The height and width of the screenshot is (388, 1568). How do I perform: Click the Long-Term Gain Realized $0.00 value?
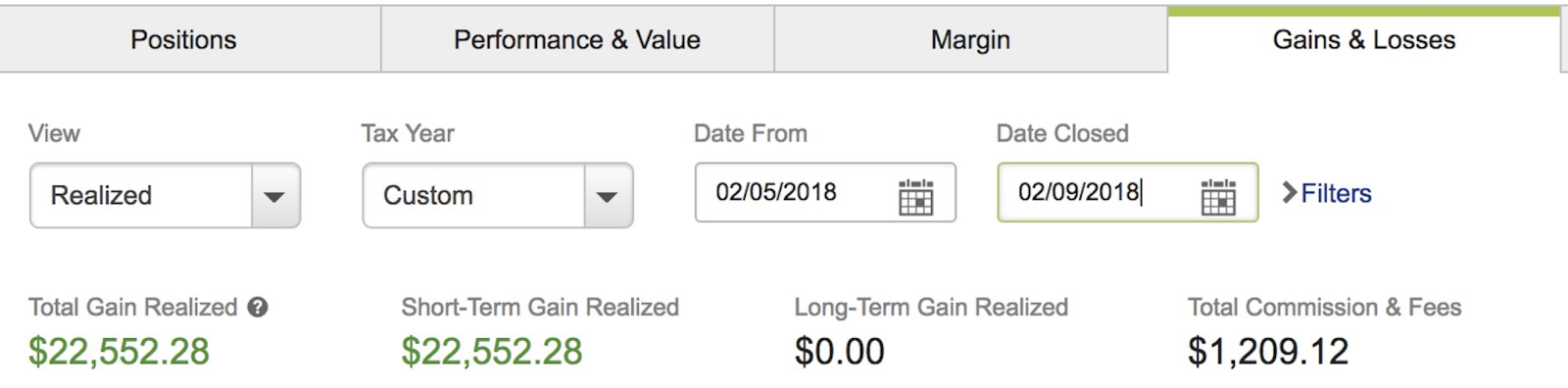click(840, 352)
